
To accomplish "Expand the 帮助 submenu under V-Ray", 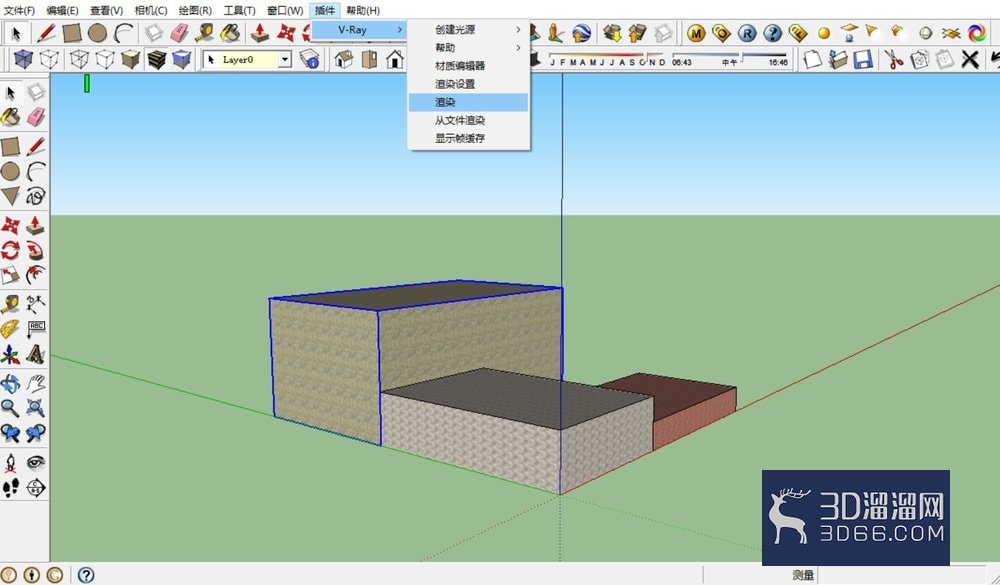I will [x=469, y=48].
